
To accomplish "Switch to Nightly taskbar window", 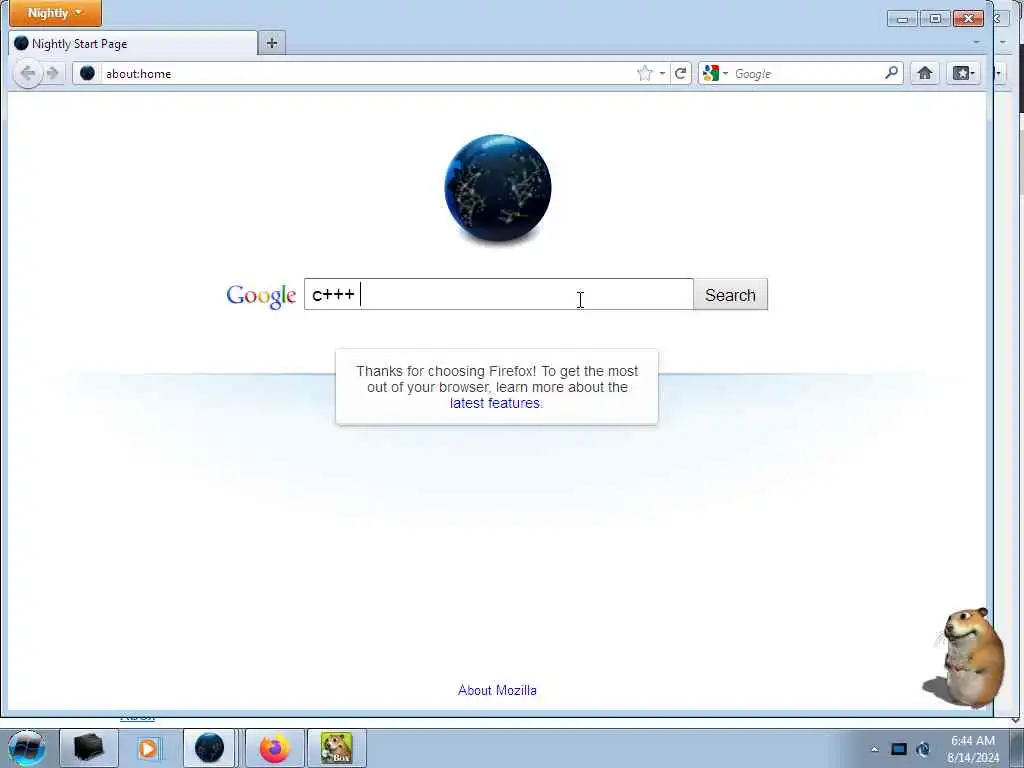I will [x=209, y=748].
